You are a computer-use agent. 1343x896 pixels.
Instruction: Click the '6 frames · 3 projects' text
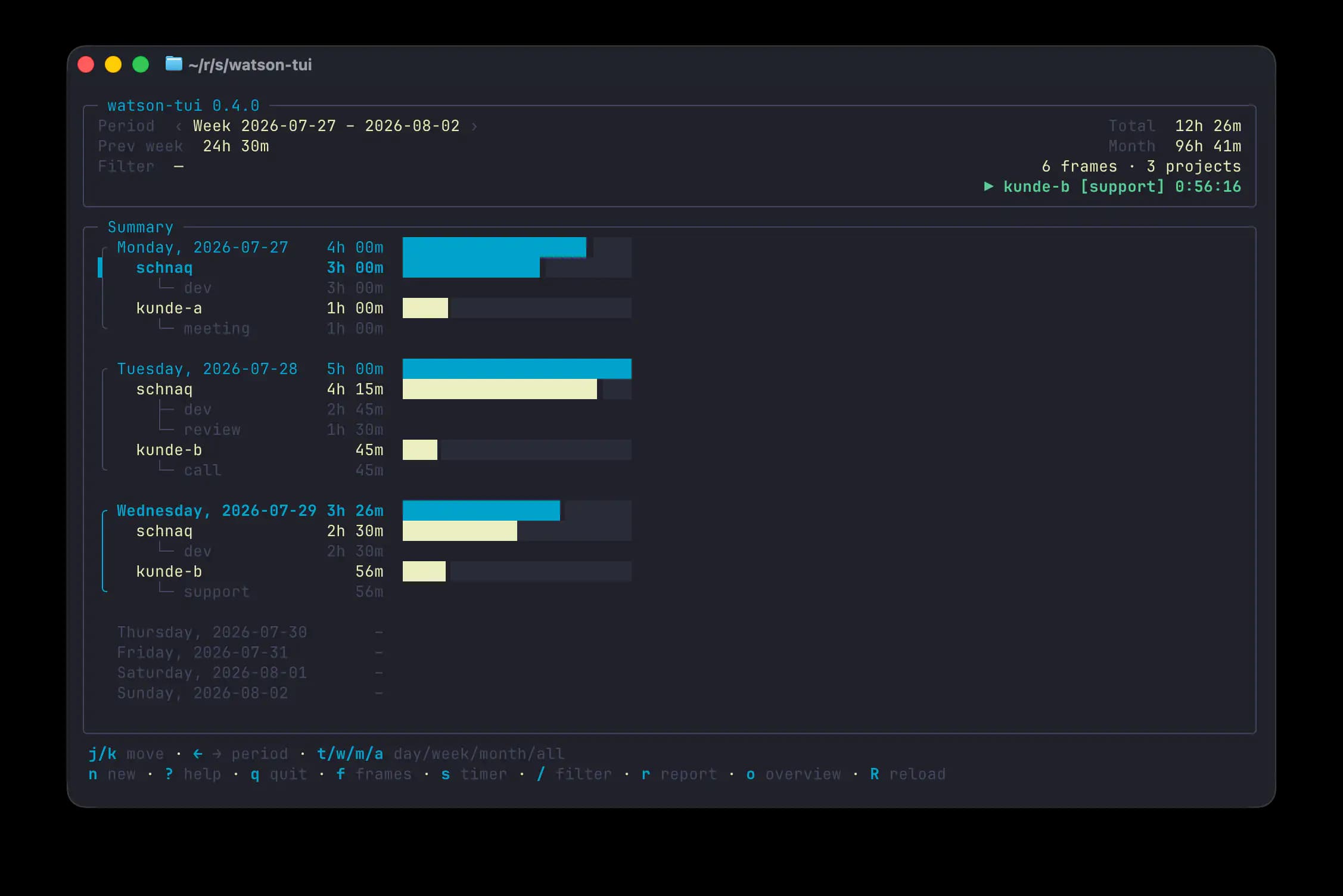[1141, 166]
